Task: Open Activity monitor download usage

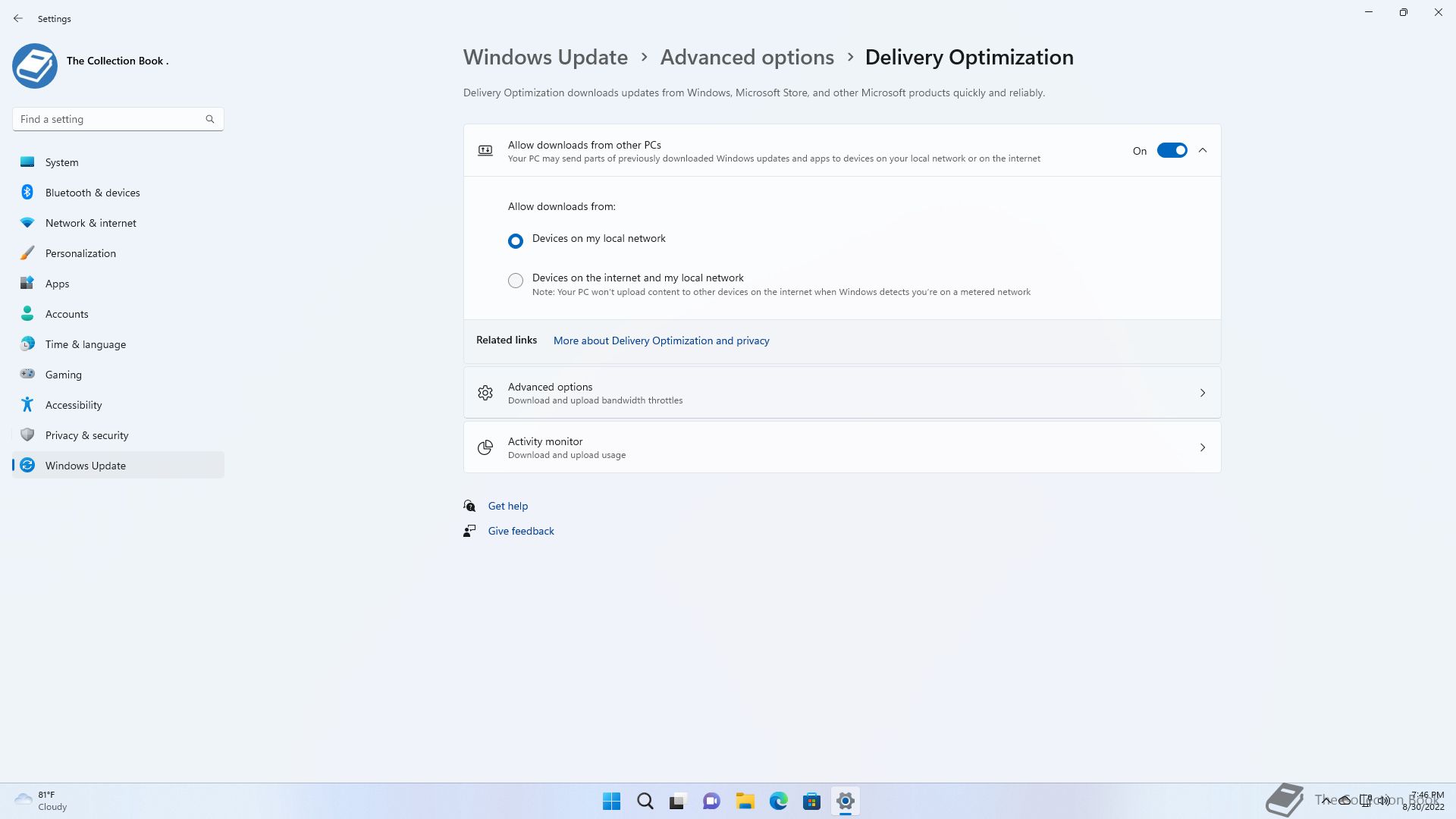Action: (x=842, y=447)
